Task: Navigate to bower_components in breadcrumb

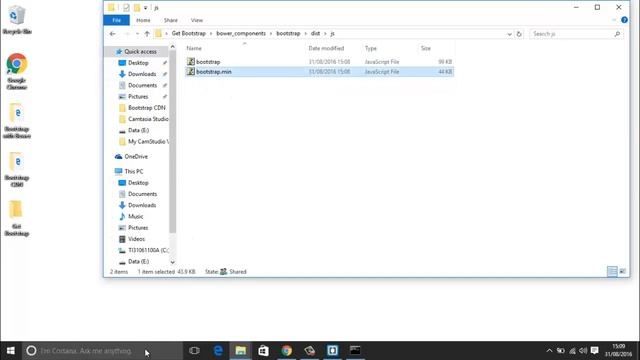Action: click(241, 33)
